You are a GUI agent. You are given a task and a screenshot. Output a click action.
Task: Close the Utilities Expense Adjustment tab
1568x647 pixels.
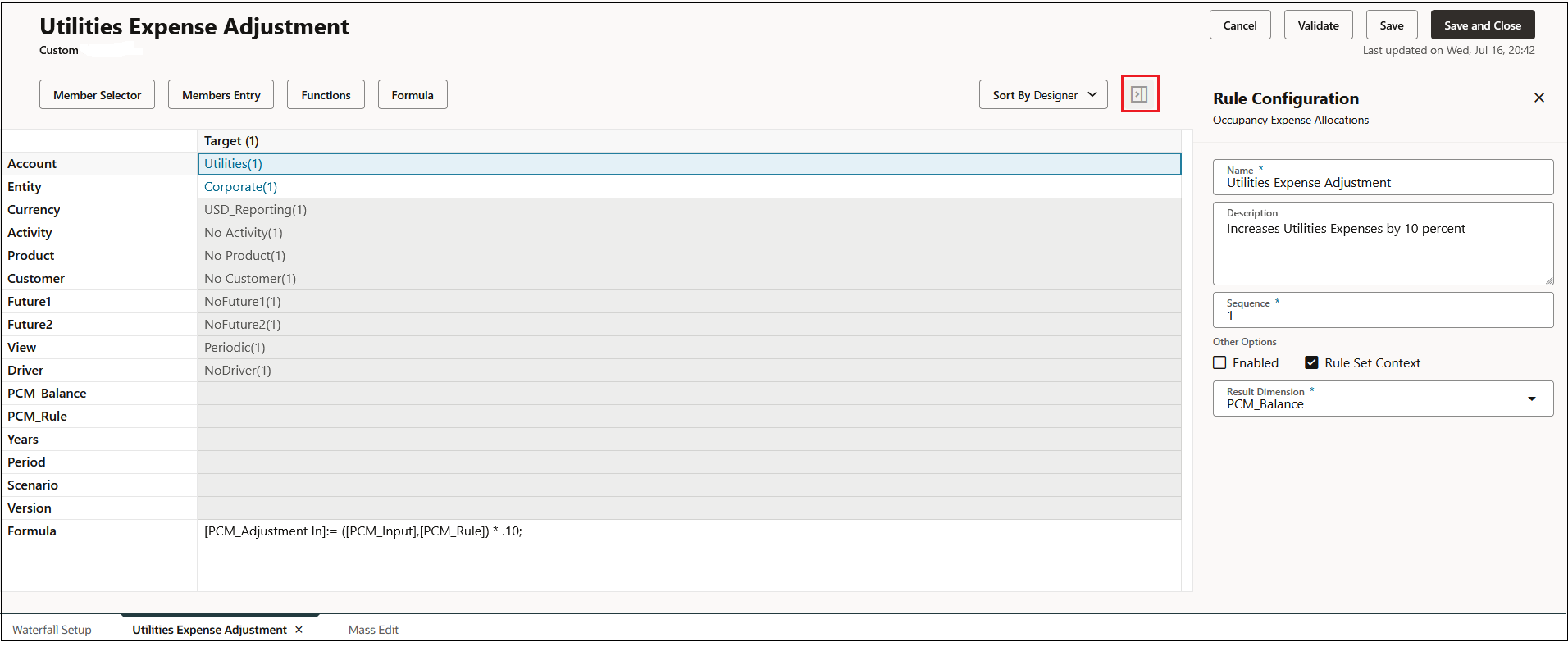[299, 630]
